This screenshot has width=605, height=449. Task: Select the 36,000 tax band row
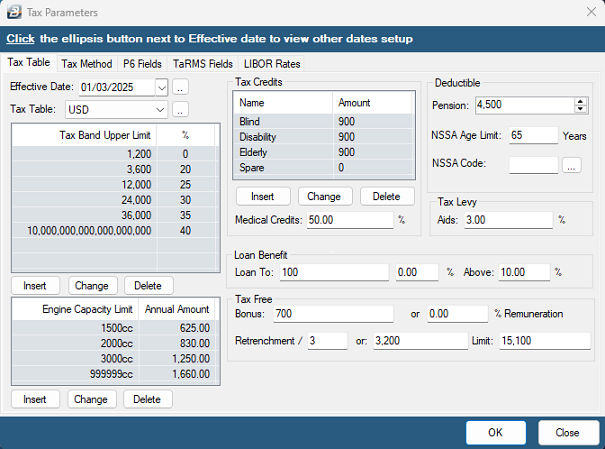pyautogui.click(x=115, y=215)
